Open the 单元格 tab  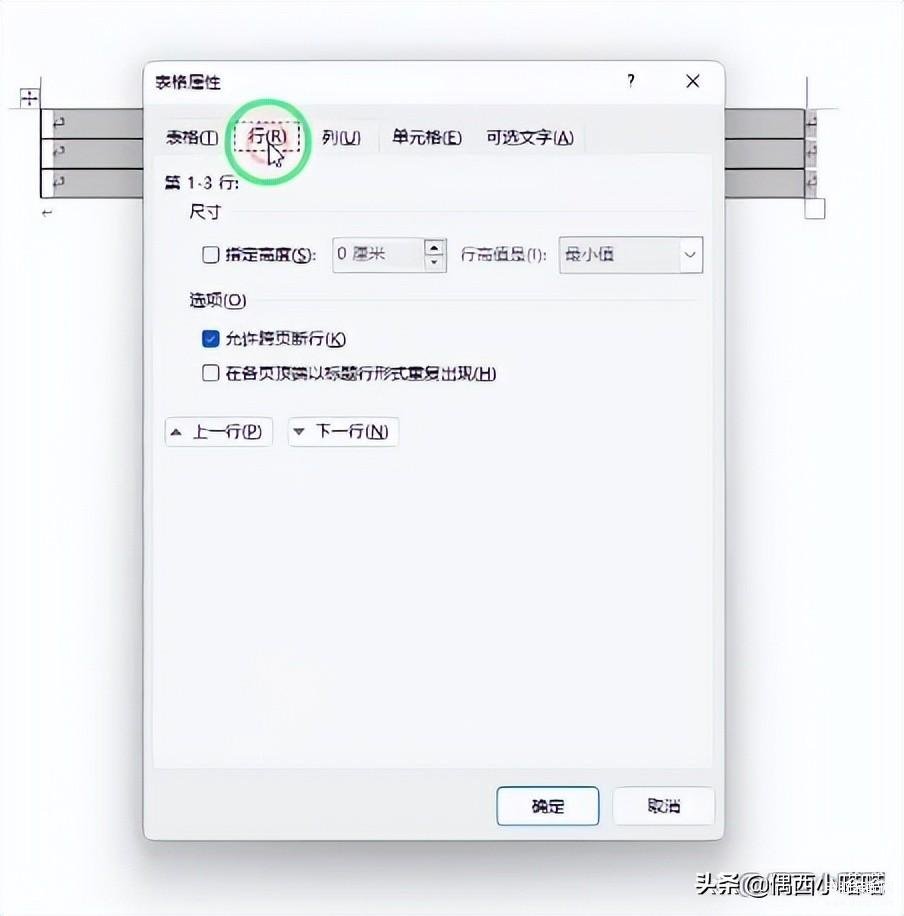(x=427, y=138)
